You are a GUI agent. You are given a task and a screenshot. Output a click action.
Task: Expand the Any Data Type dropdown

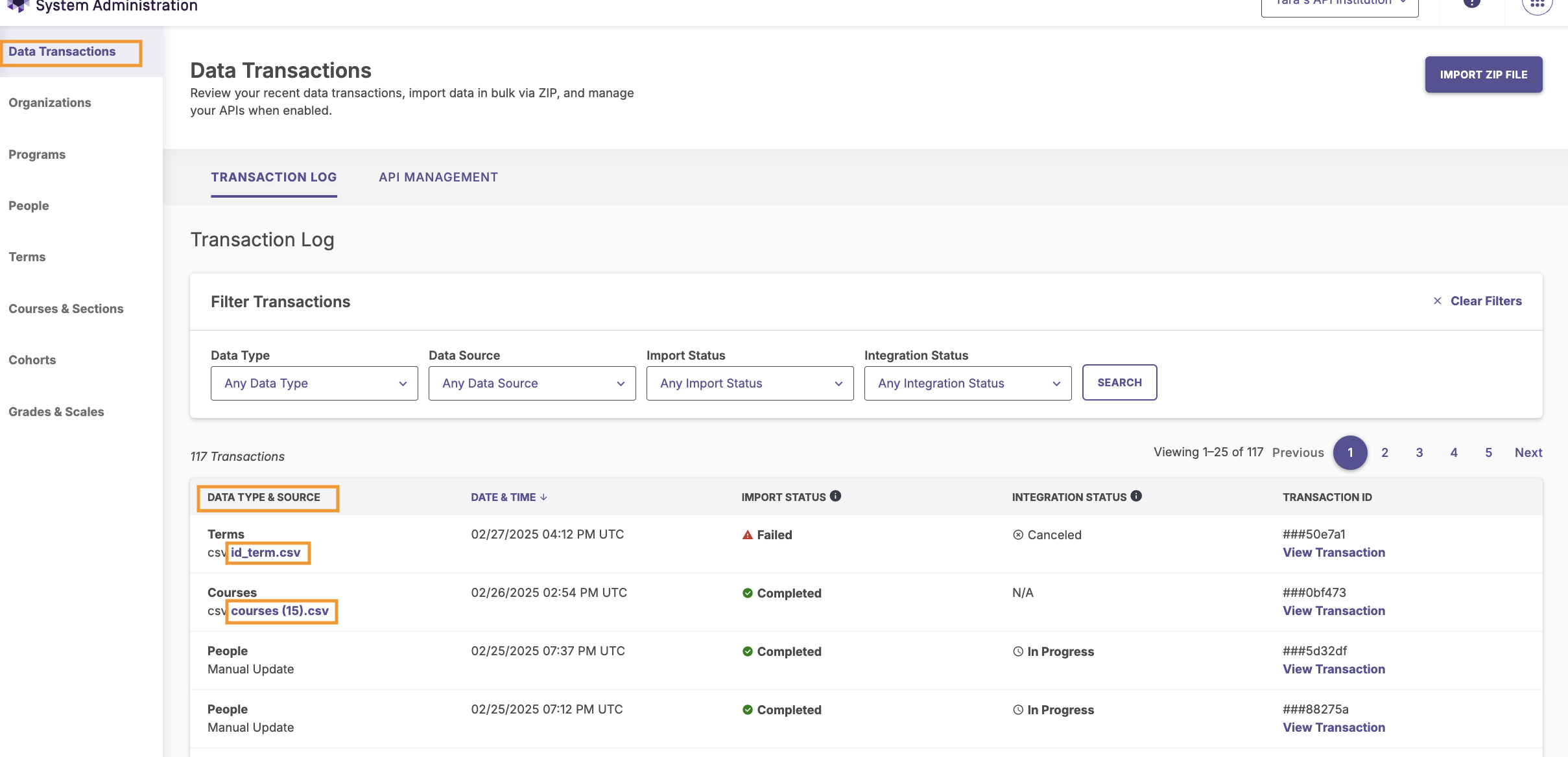(315, 383)
